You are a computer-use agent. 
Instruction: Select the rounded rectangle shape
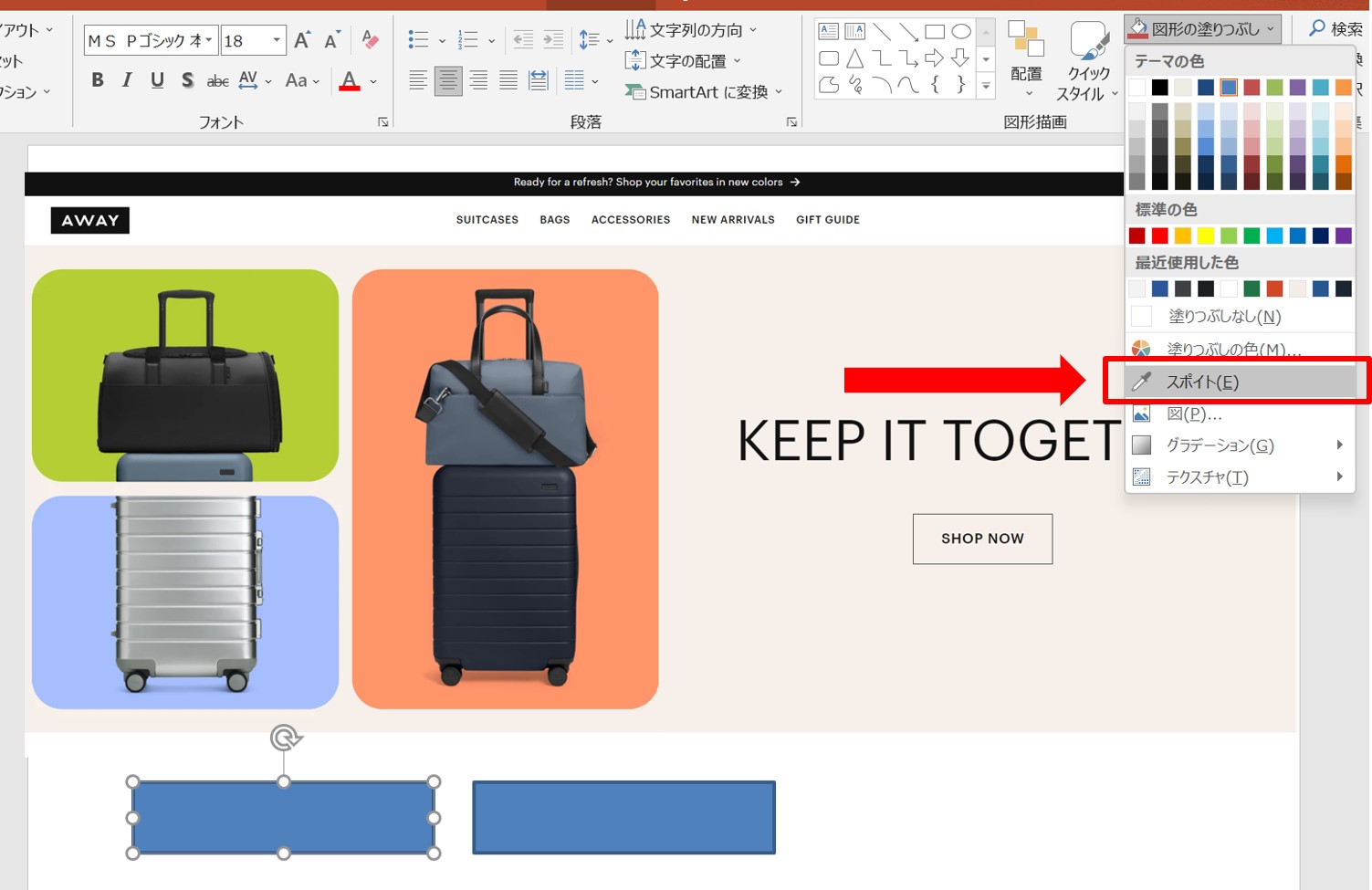tap(829, 58)
